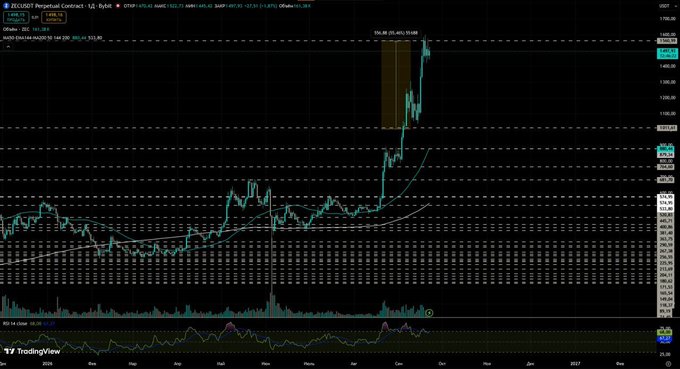Select the RSI 14 close indicator legend

point(29,323)
